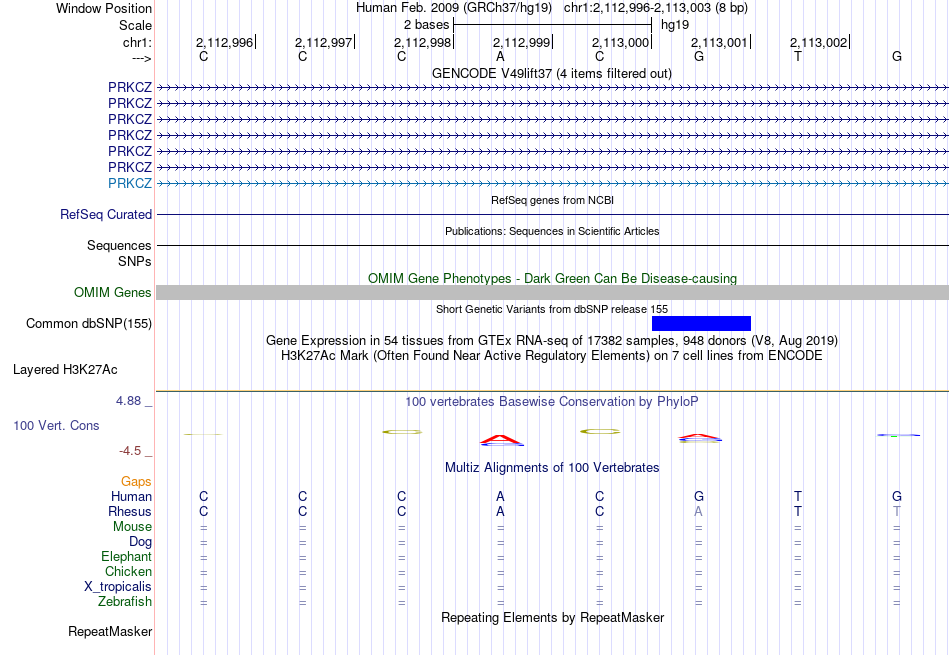Click the 2,113,000 ruler position
The height and width of the screenshot is (655, 950).
click(x=620, y=42)
